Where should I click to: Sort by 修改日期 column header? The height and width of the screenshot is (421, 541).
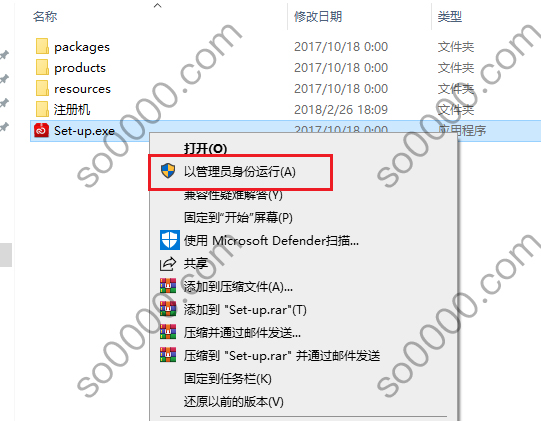click(x=318, y=16)
